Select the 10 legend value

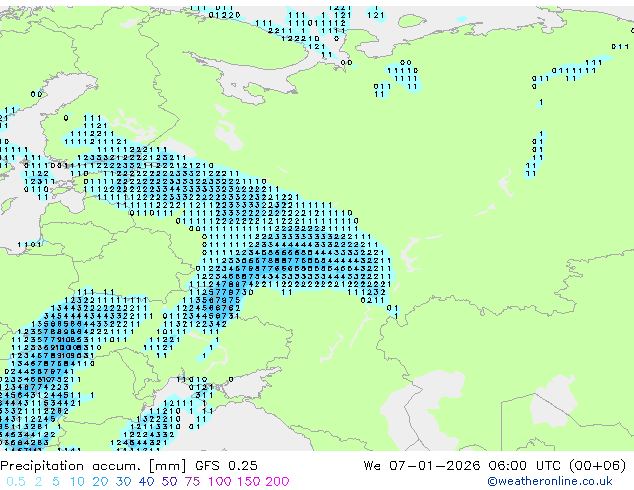pos(77,482)
